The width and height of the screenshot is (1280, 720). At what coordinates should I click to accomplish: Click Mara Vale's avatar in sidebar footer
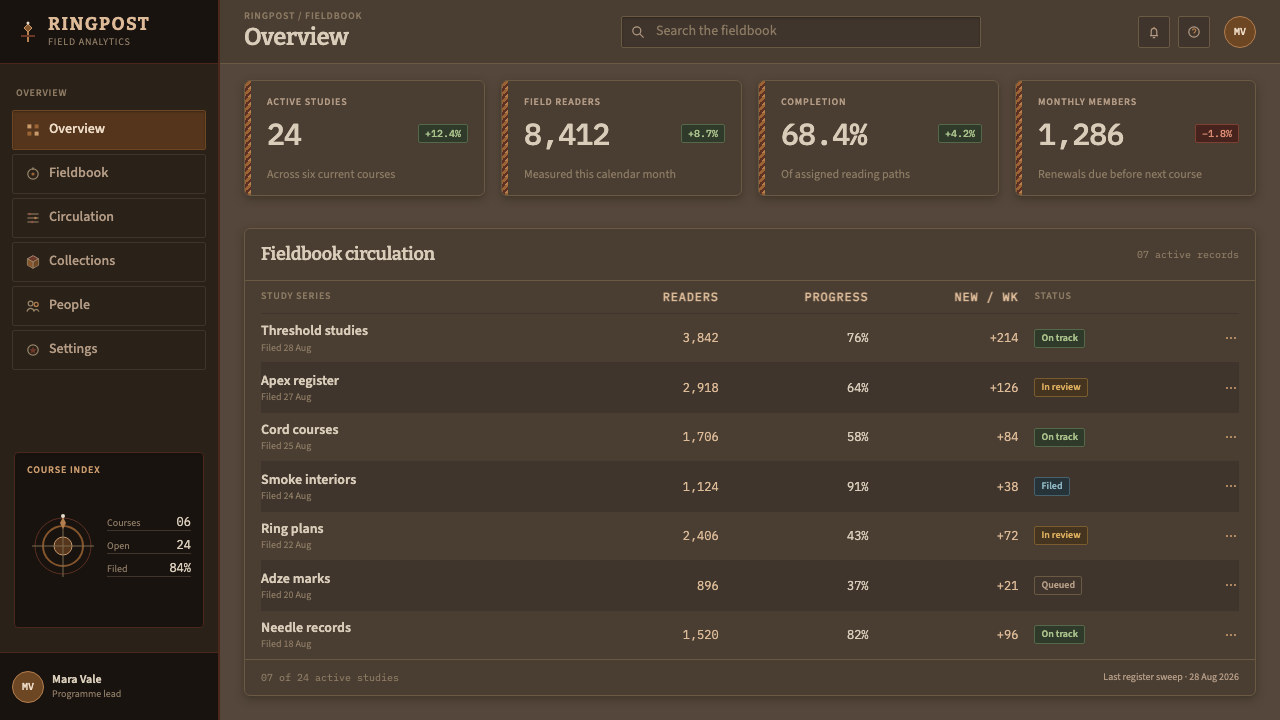tap(28, 687)
